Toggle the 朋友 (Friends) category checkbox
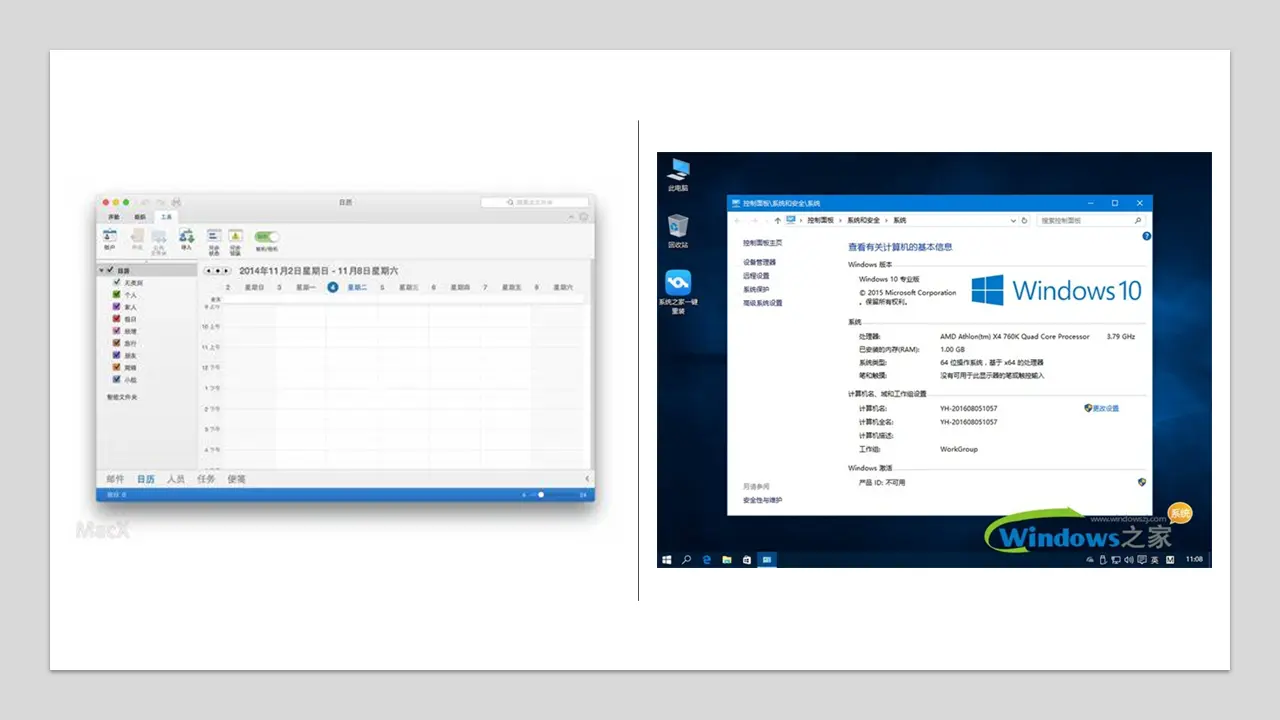Screen dimensions: 1280x720 pos(117,355)
